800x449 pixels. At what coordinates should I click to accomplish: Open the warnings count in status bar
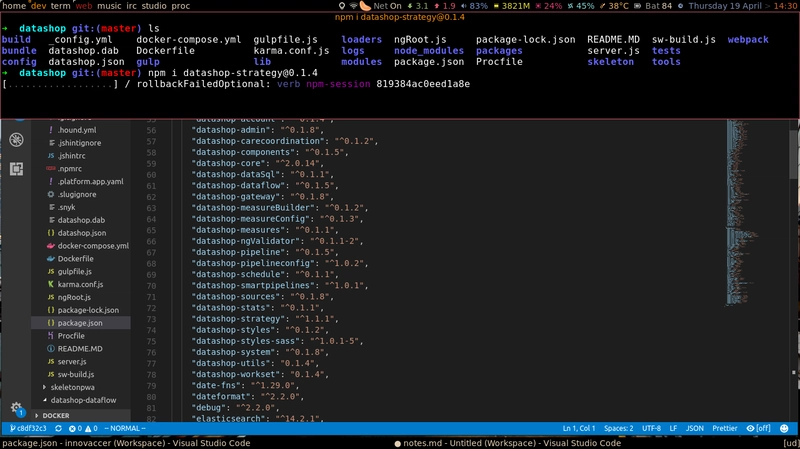point(91,429)
